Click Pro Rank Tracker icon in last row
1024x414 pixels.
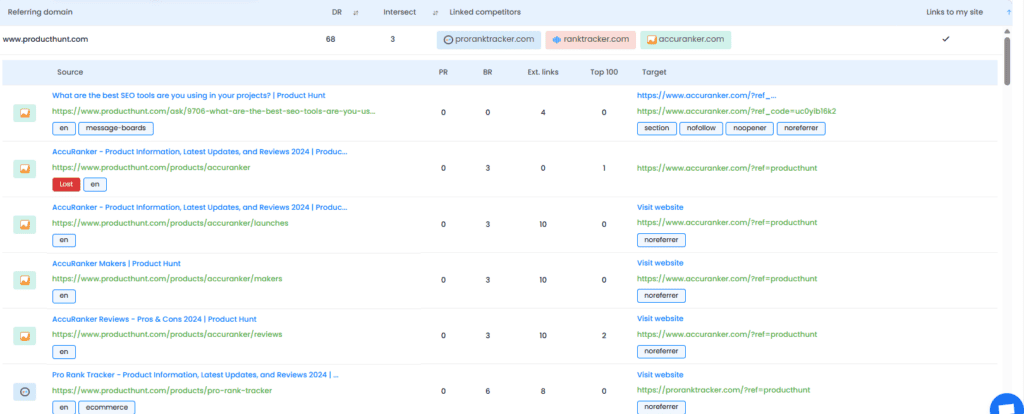pos(25,392)
